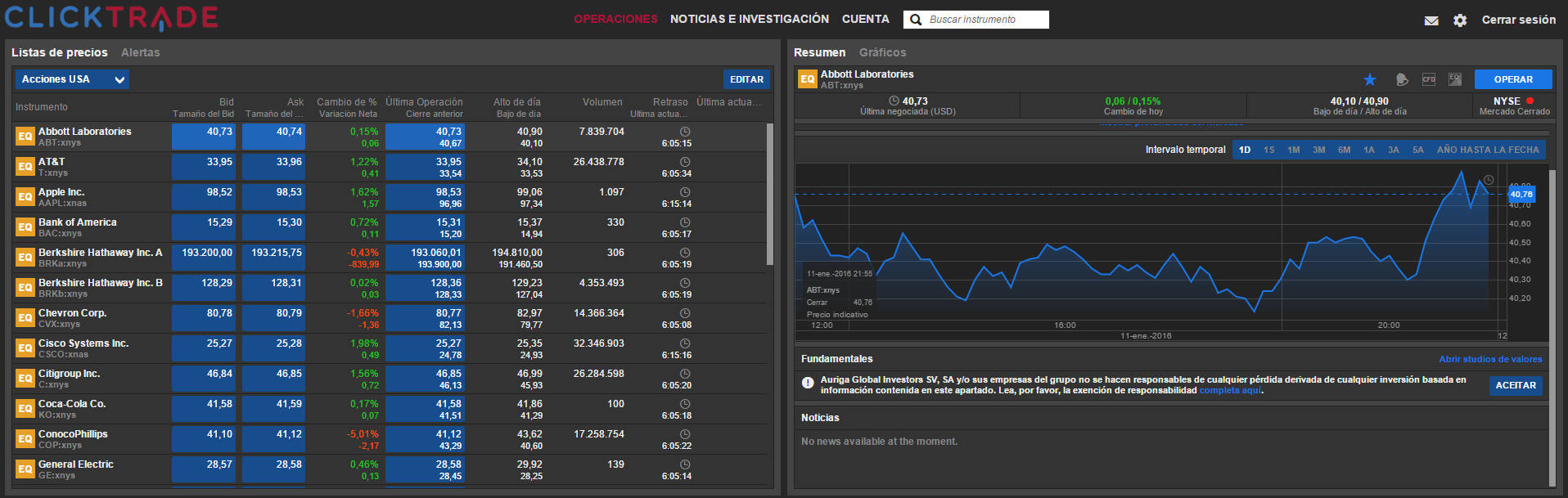Image resolution: width=1568 pixels, height=498 pixels.
Task: Click the EQ badge next to Citigroup Inc.
Action: click(x=25, y=379)
